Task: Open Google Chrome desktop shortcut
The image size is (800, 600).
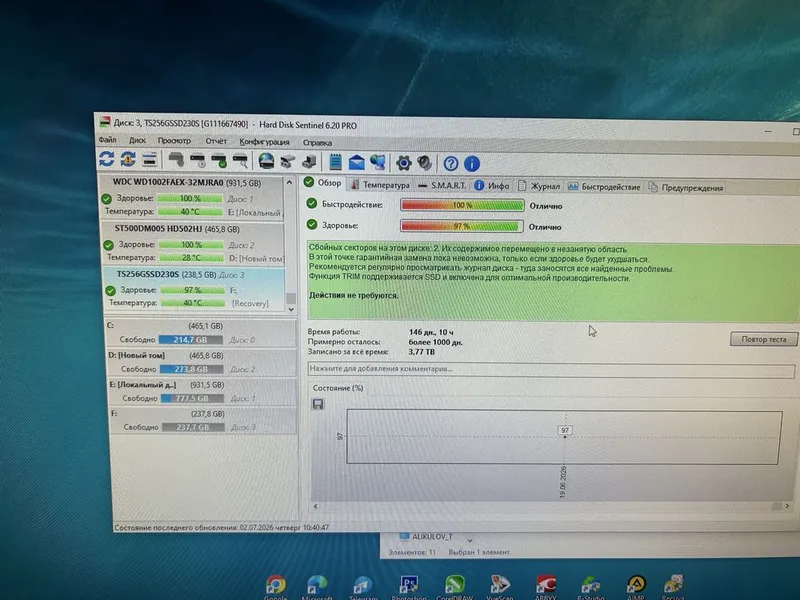Action: point(276,585)
